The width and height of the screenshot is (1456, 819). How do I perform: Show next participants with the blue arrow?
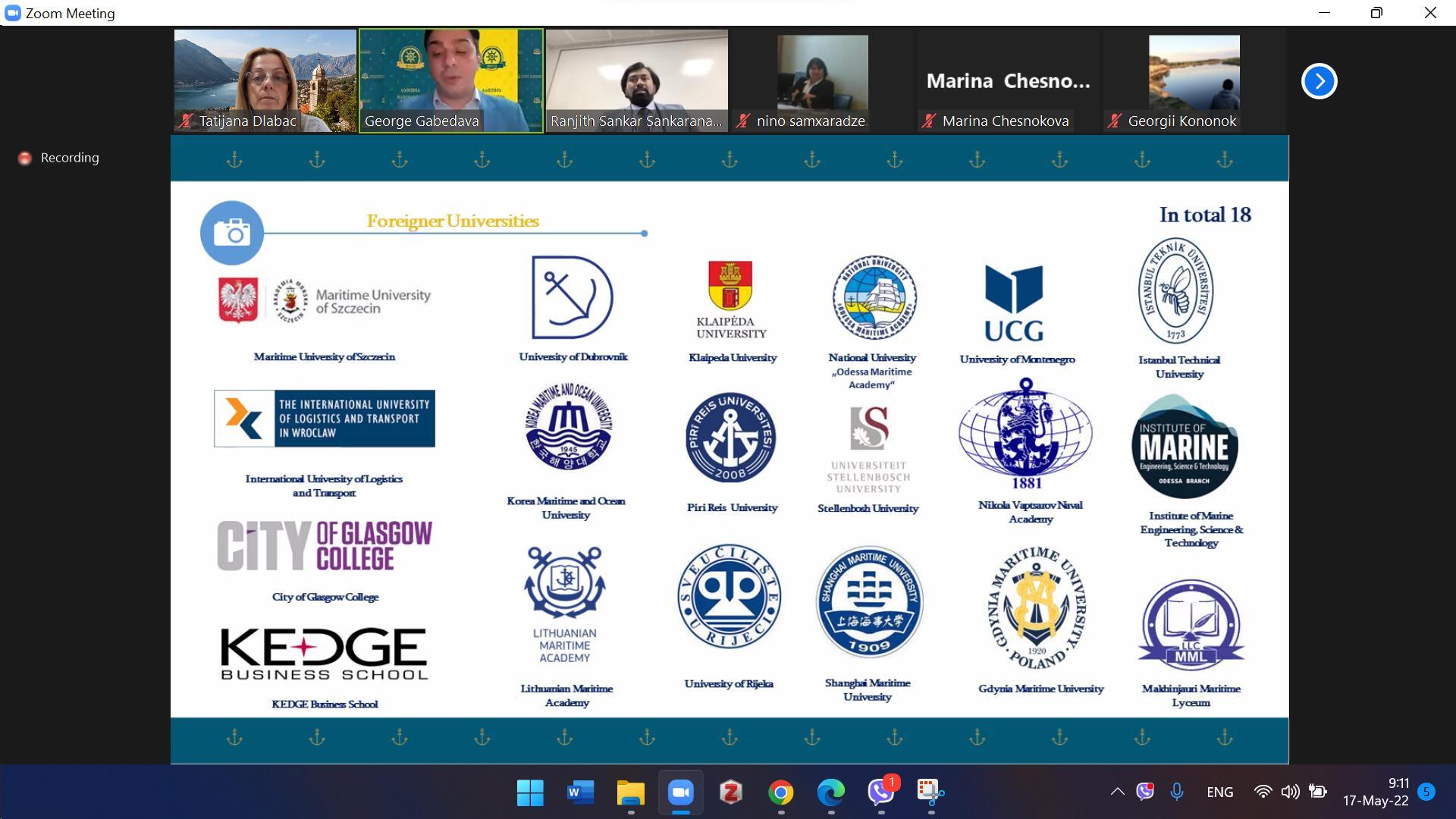click(1319, 81)
